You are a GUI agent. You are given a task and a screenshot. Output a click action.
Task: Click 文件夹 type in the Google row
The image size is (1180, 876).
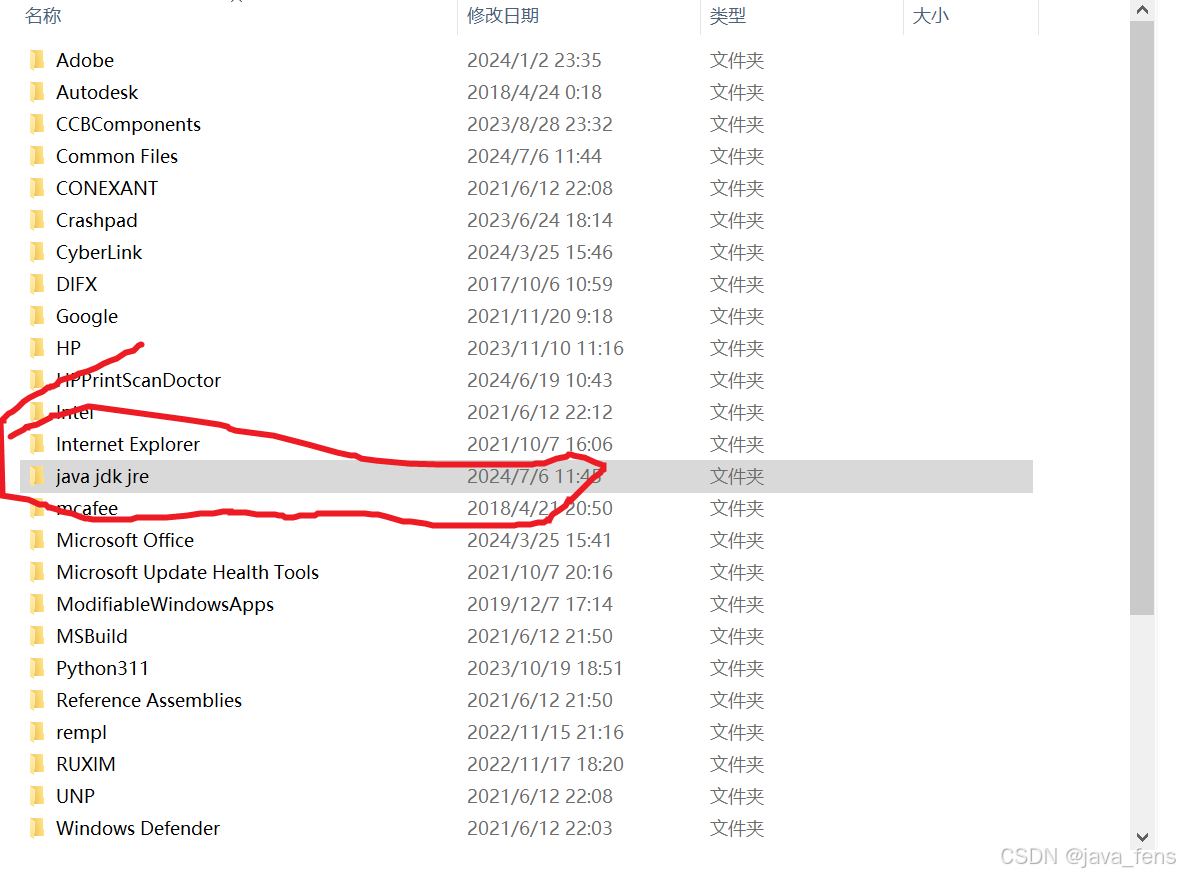(x=737, y=316)
